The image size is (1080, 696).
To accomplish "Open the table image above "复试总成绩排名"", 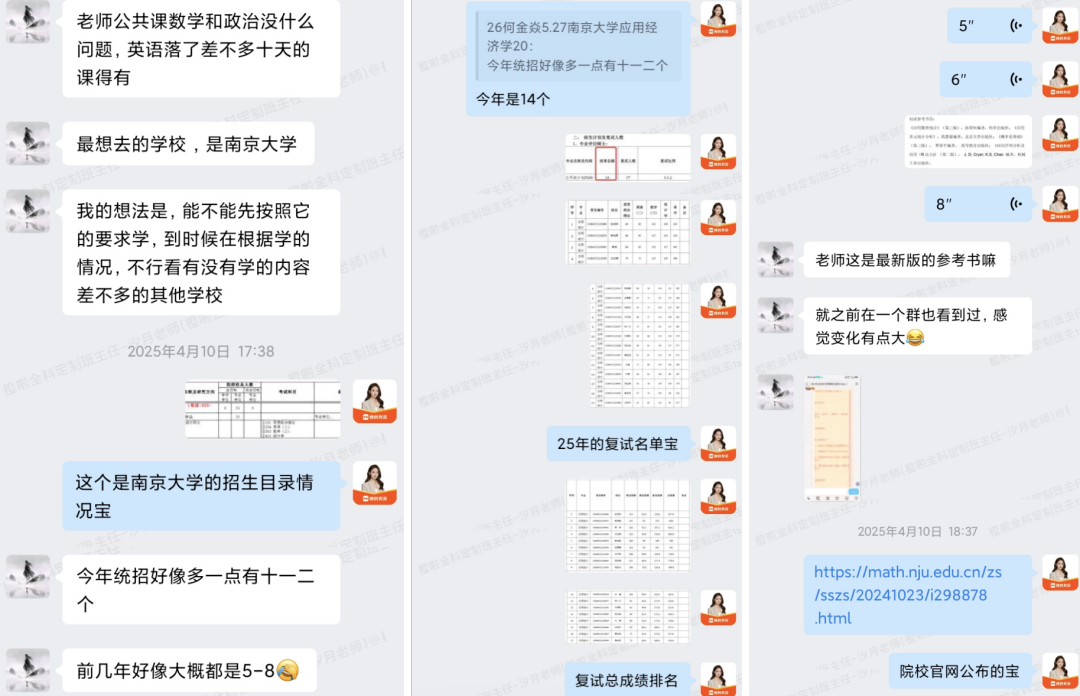I will pyautogui.click(x=627, y=616).
